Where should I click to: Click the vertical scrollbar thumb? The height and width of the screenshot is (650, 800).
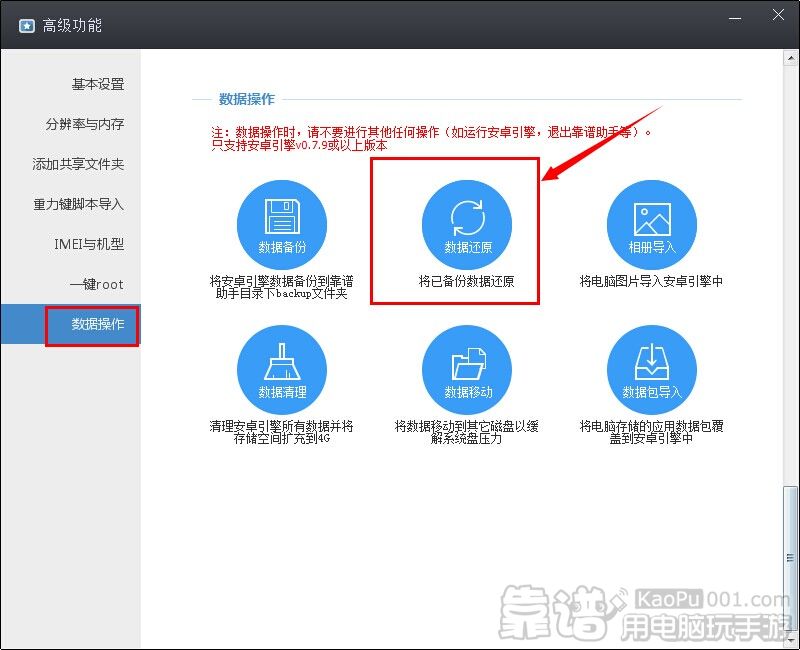790,559
